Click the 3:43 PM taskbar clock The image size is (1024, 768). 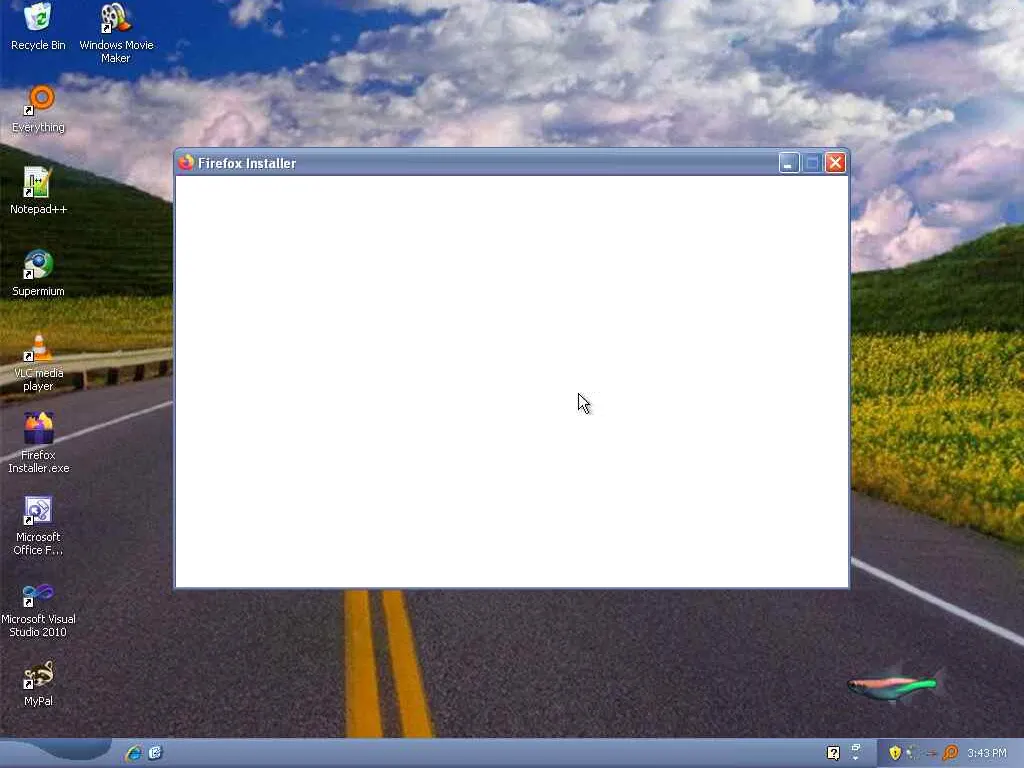point(987,753)
